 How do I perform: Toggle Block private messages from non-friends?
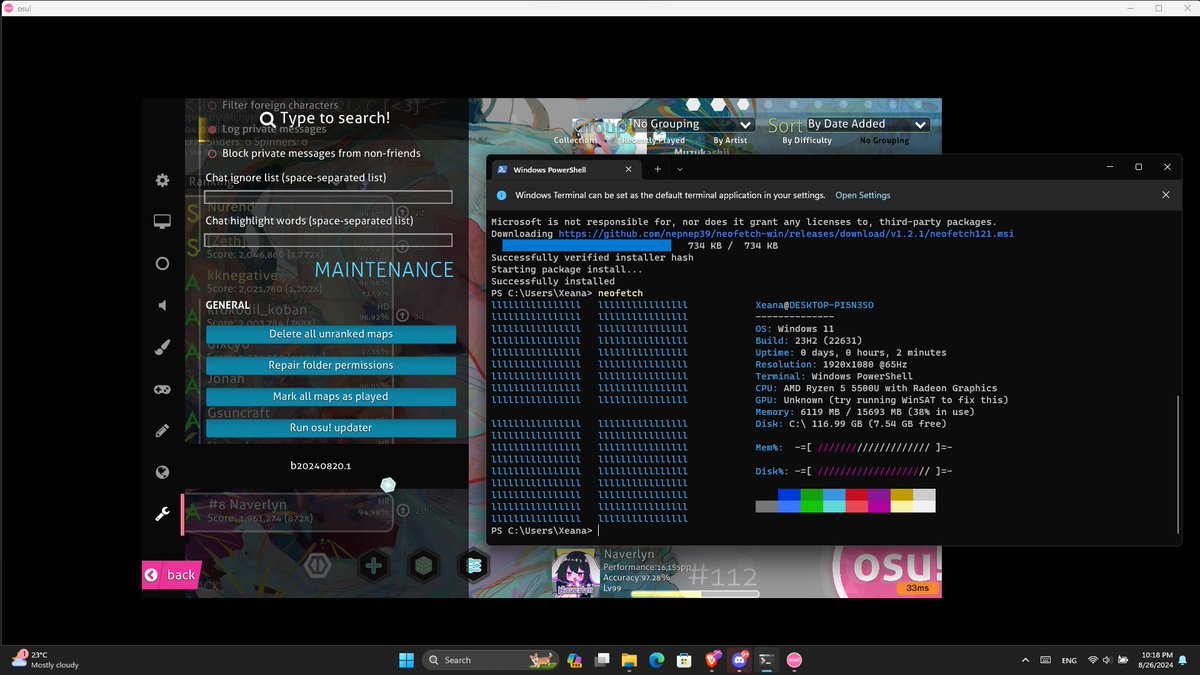(x=314, y=153)
